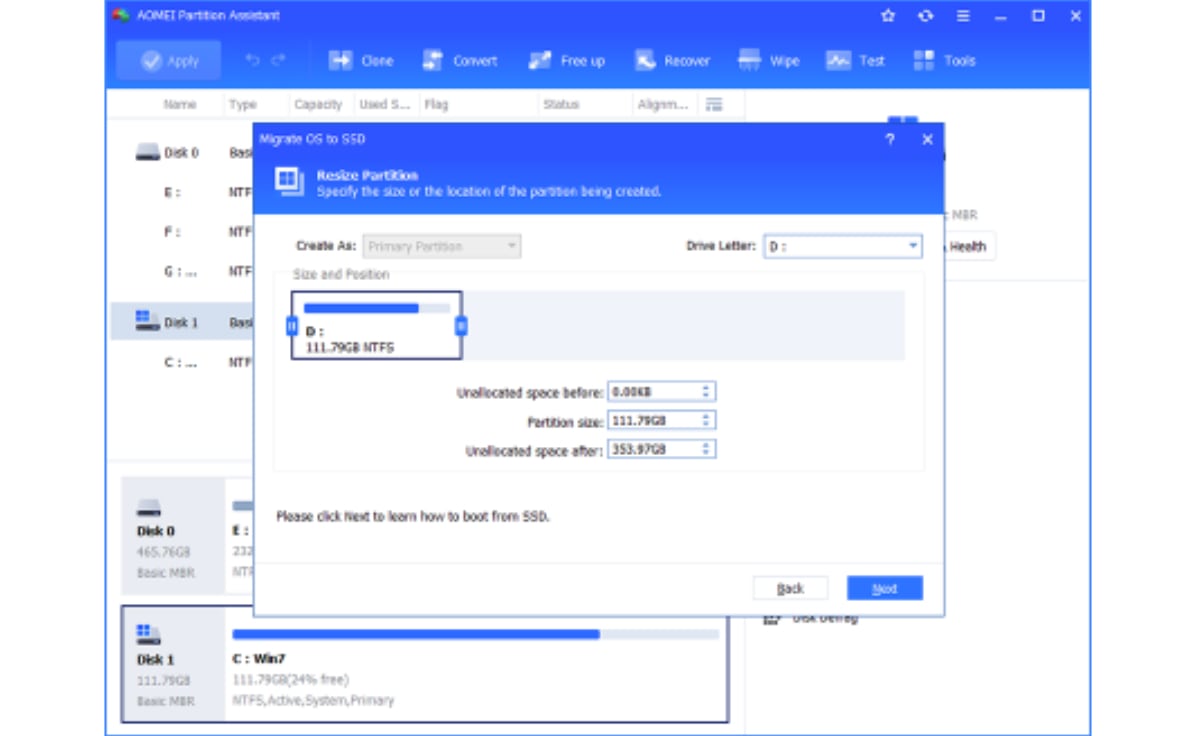This screenshot has width=1196, height=736.
Task: Select the G: partition row
Action: [182, 272]
